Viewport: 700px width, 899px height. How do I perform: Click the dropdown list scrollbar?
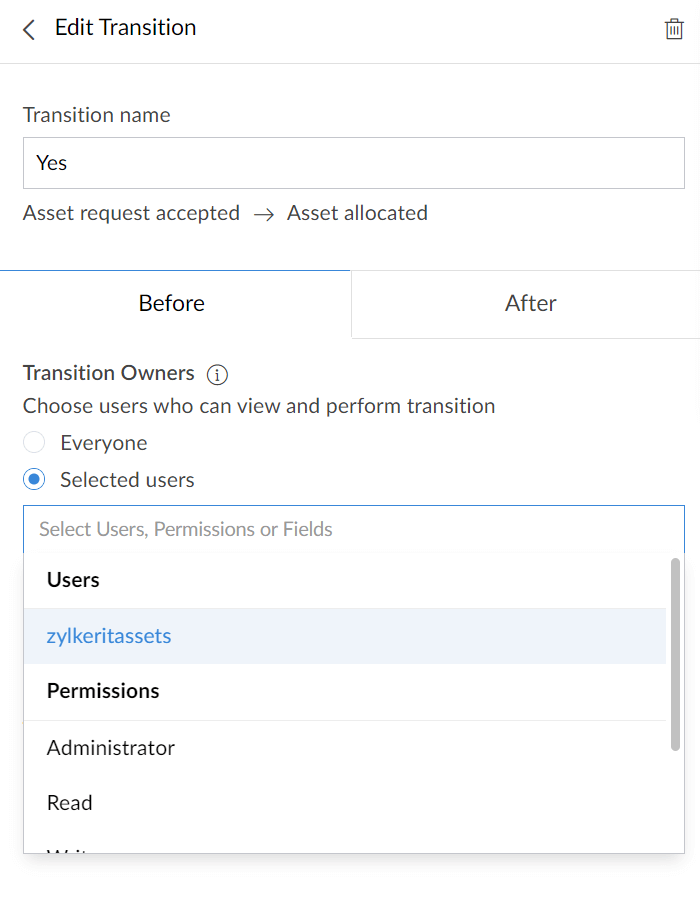(x=675, y=654)
